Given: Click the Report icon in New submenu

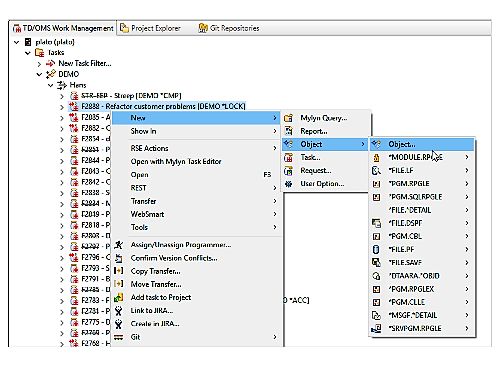Looking at the screenshot, I should [x=288, y=131].
